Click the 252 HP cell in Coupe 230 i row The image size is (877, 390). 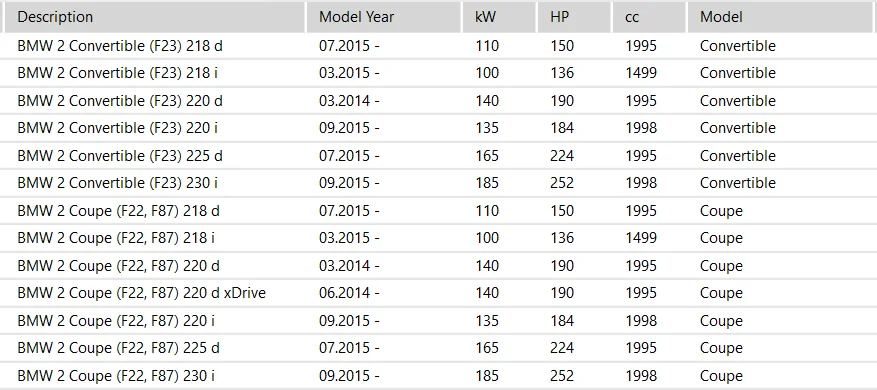[x=562, y=375]
